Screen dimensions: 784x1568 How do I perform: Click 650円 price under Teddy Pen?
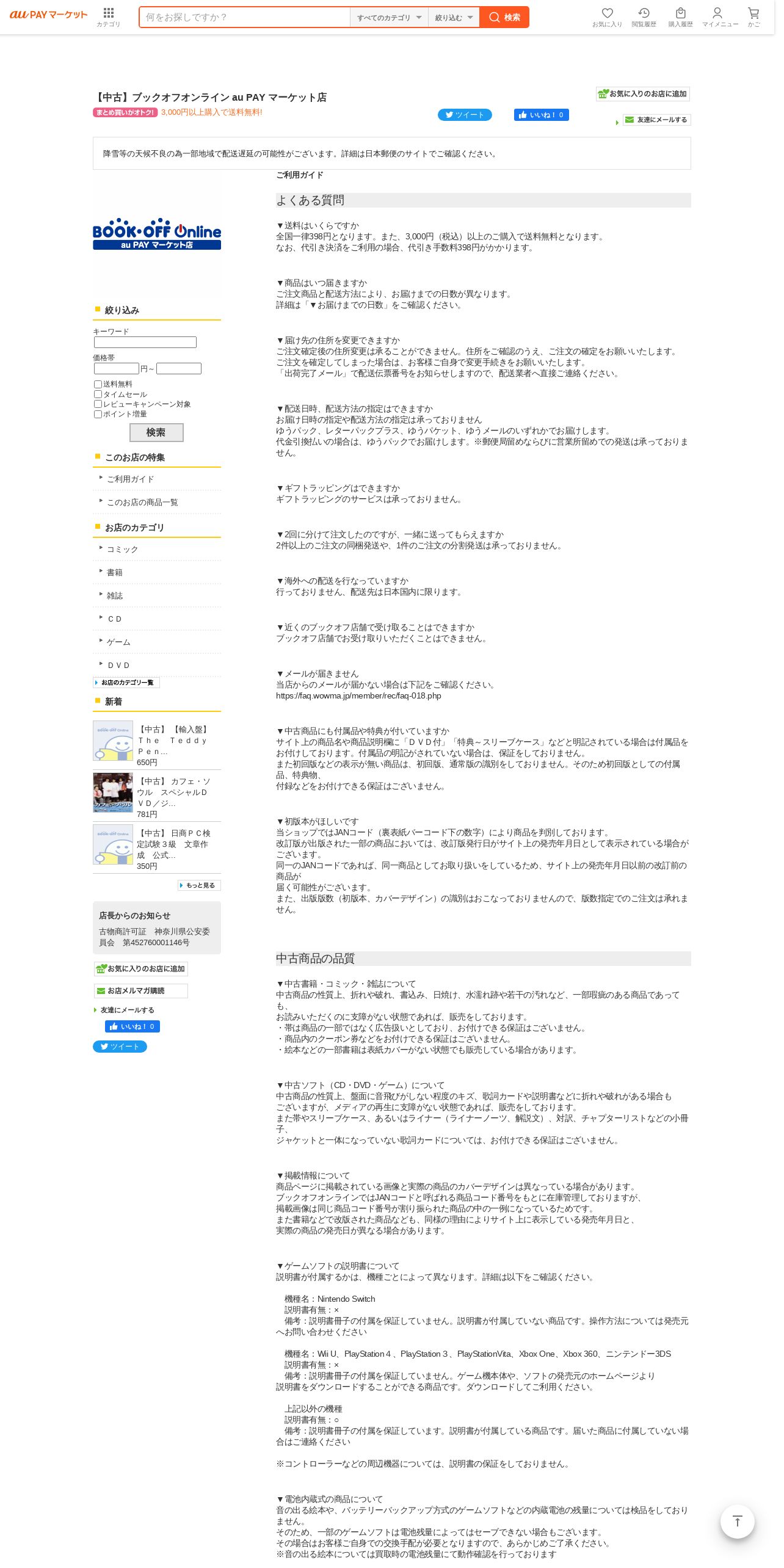(147, 763)
